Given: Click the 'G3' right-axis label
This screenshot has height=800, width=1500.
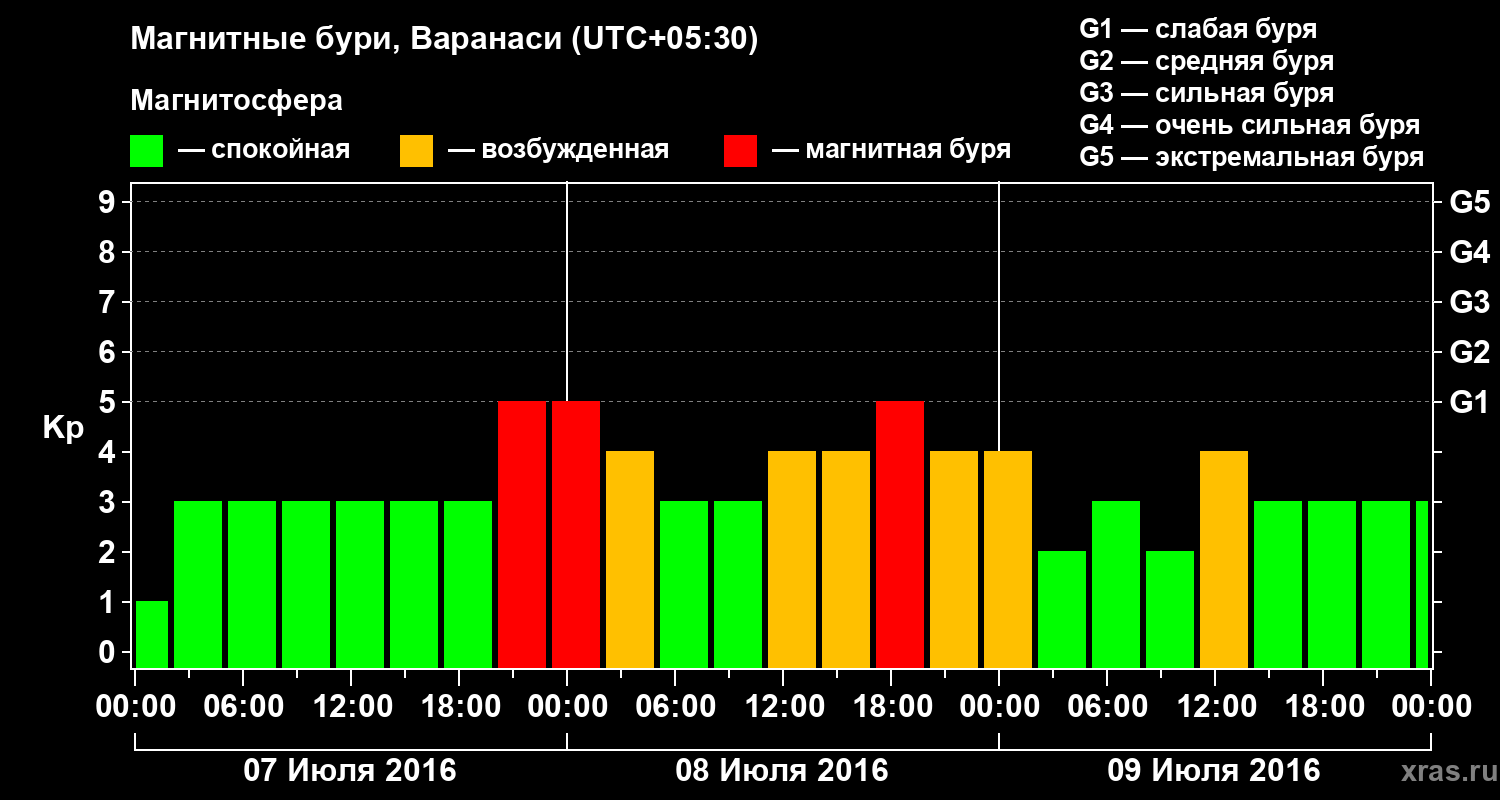Looking at the screenshot, I should 1470,302.
